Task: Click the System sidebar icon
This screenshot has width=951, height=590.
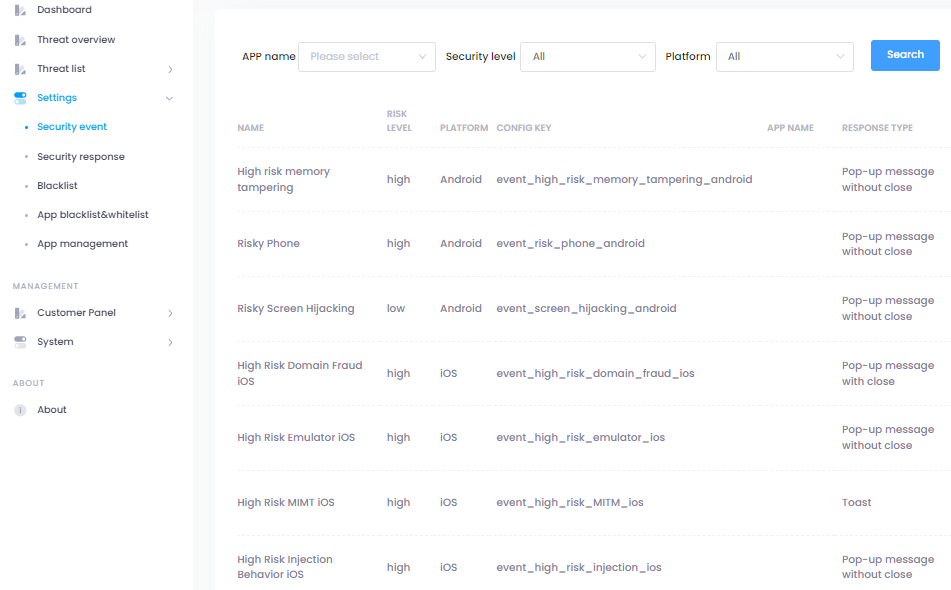Action: [20, 342]
